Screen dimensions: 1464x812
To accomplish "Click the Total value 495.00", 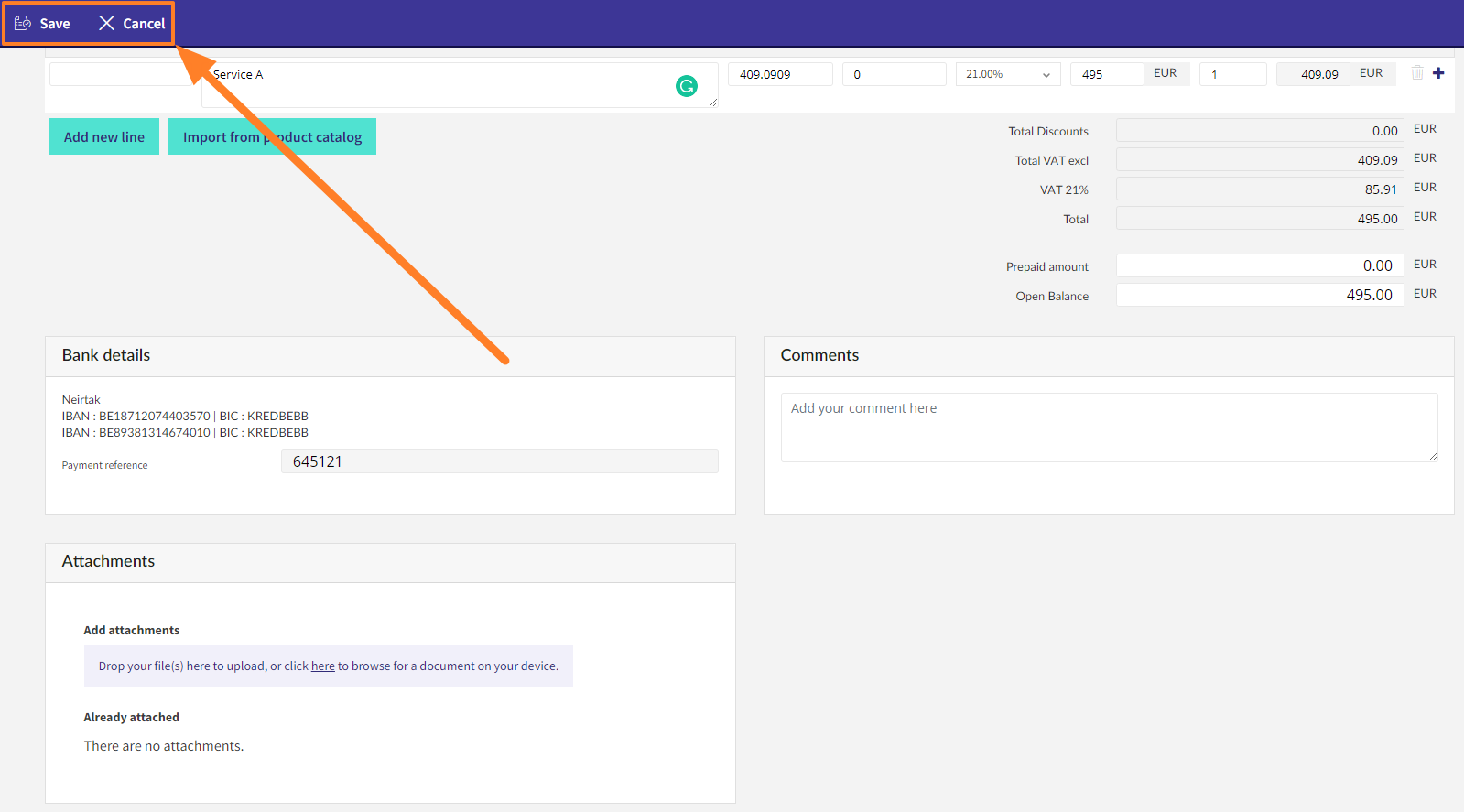I will 1260,218.
